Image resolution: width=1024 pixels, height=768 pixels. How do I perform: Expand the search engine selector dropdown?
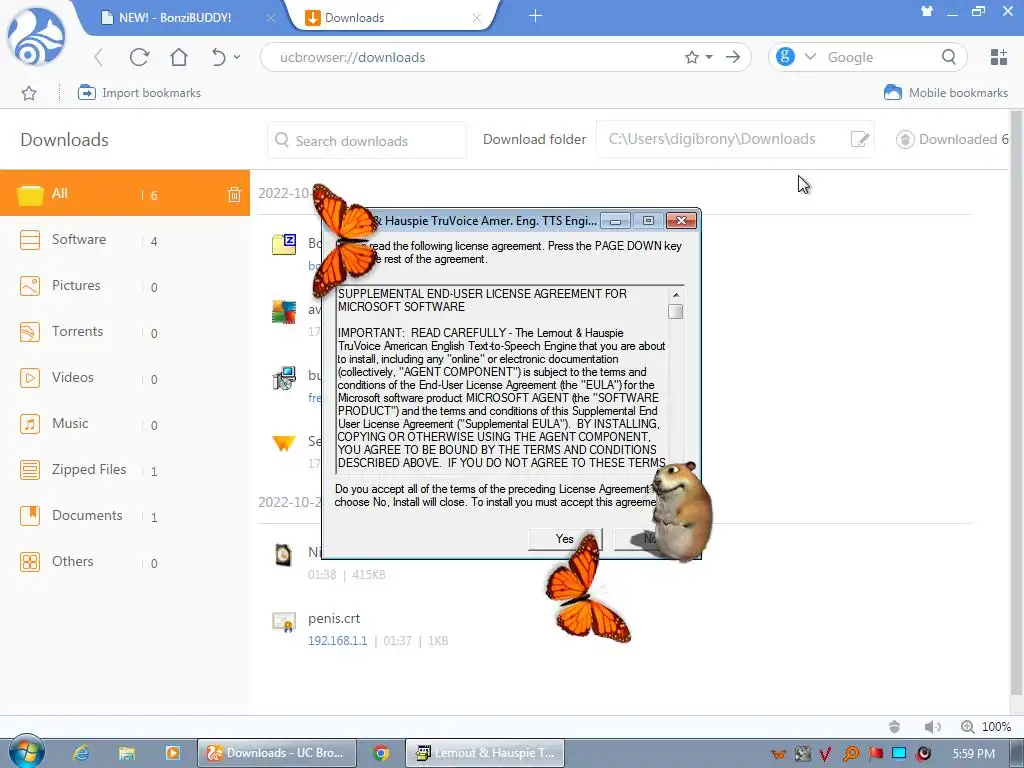pyautogui.click(x=810, y=57)
